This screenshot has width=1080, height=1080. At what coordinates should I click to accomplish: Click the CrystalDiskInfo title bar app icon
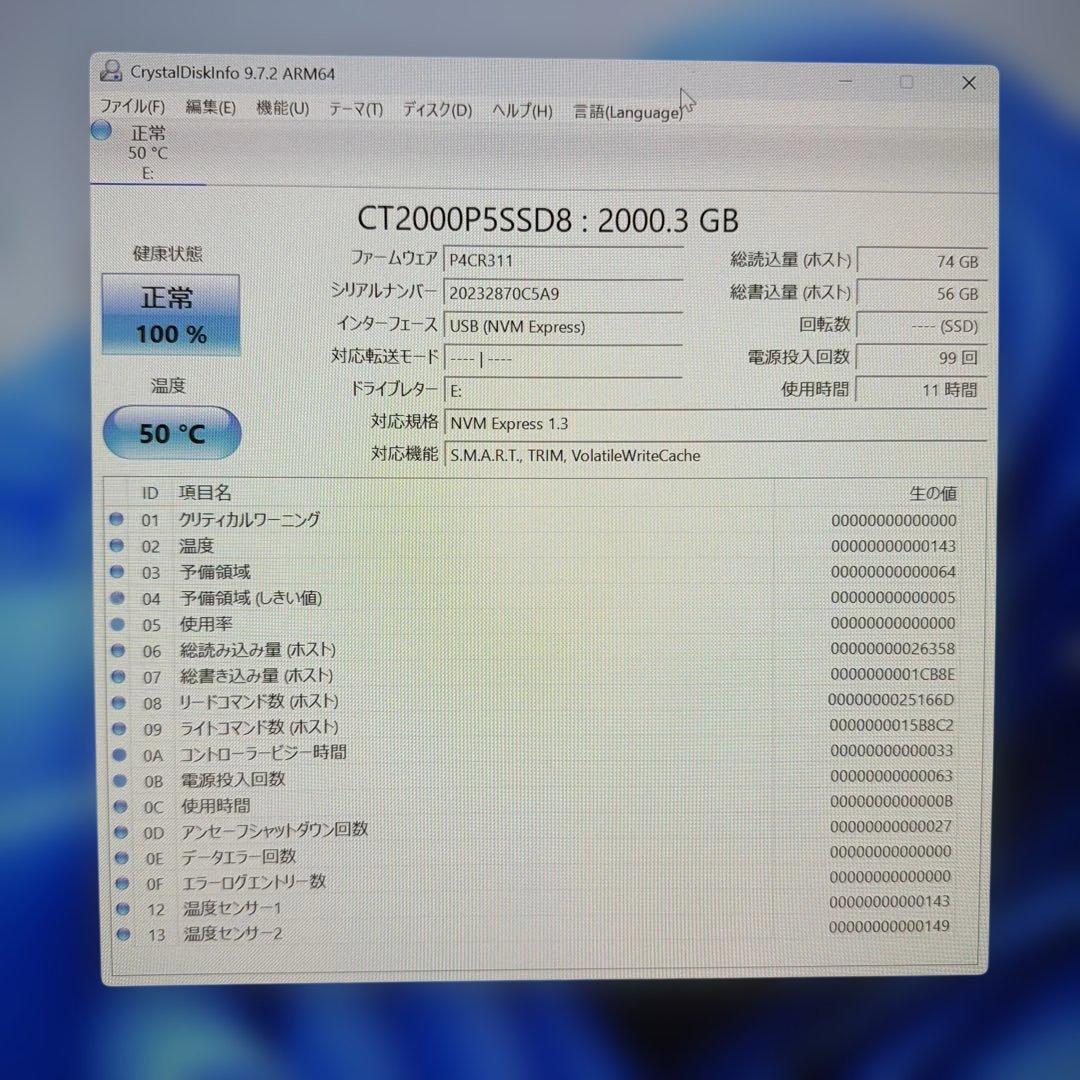[x=109, y=72]
